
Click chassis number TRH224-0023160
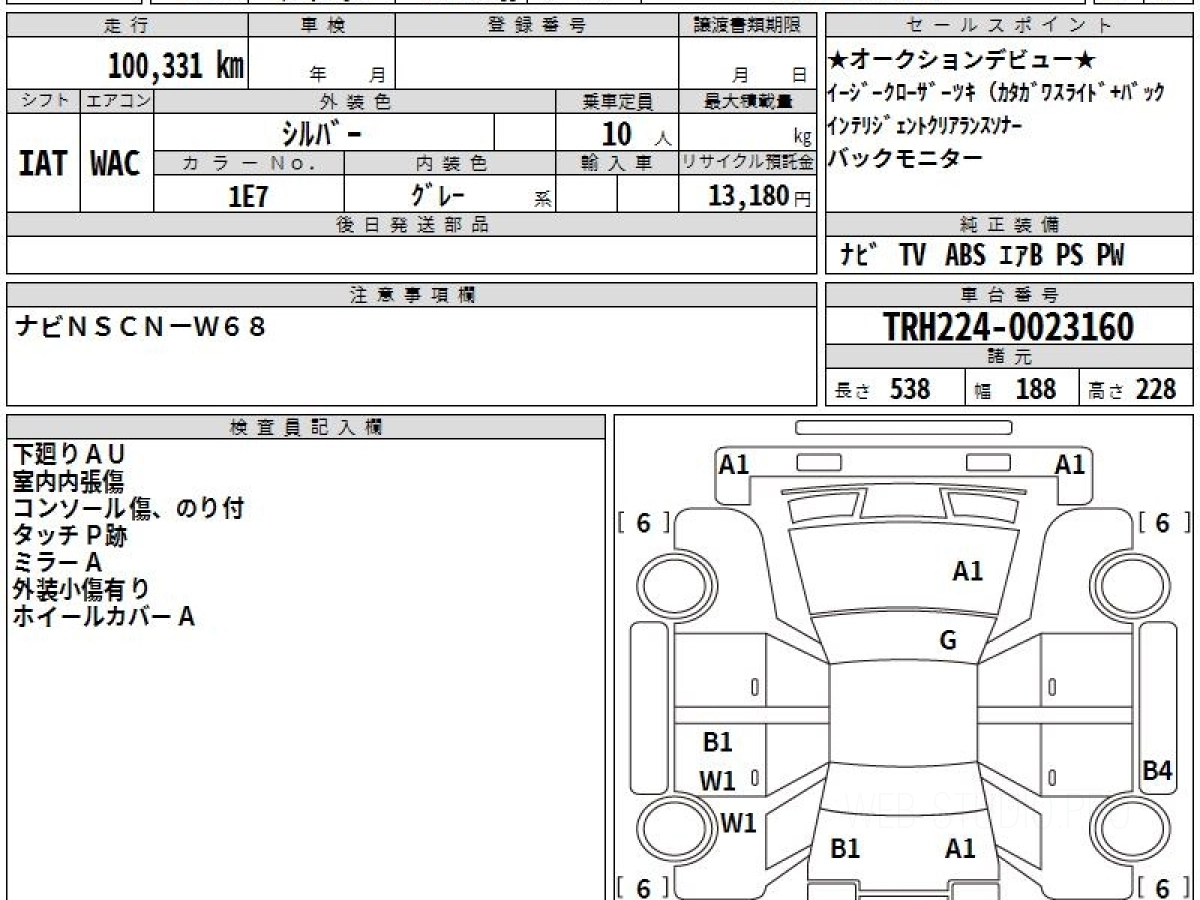point(1008,327)
